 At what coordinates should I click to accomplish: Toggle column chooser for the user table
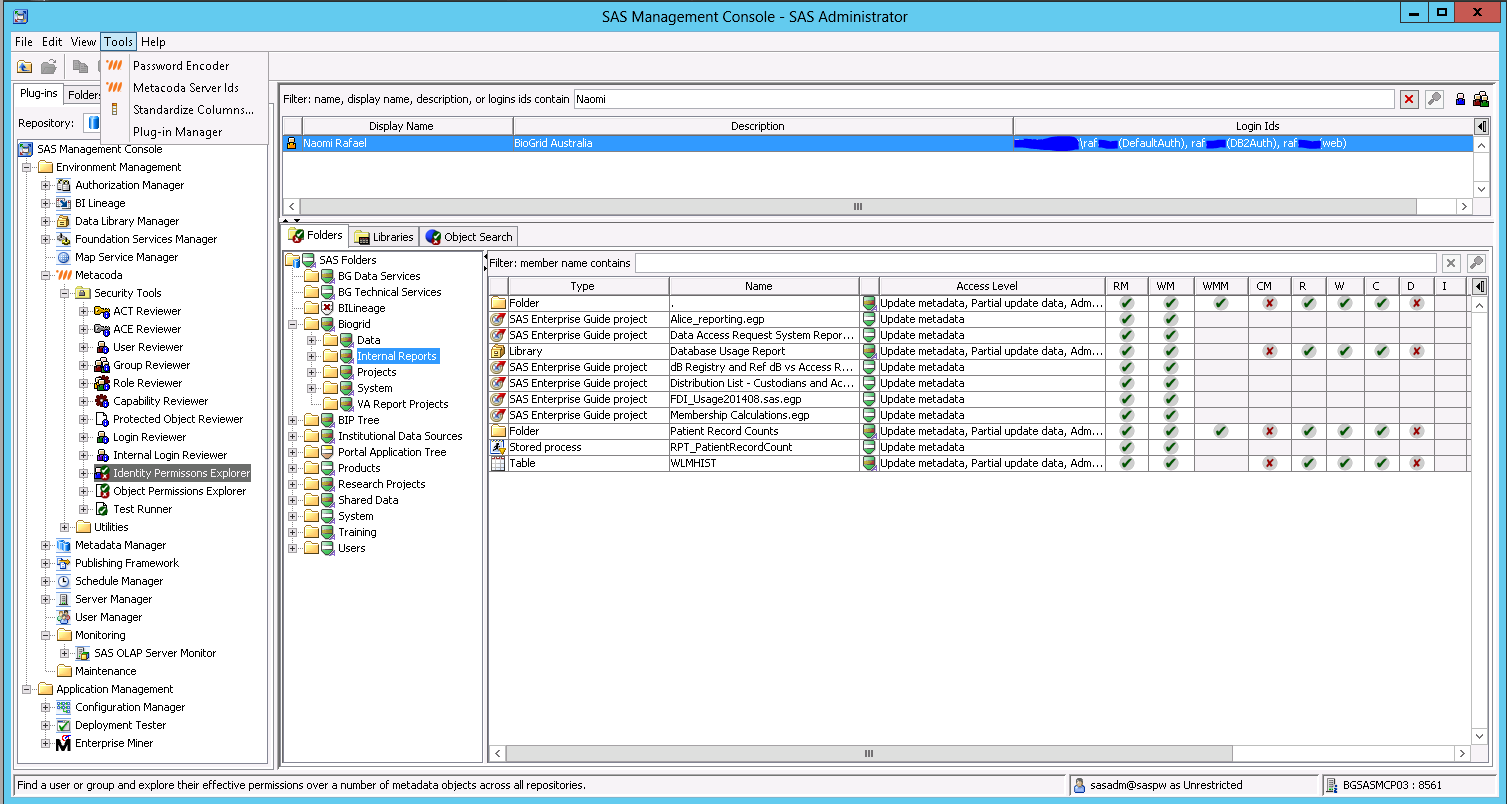click(1481, 126)
